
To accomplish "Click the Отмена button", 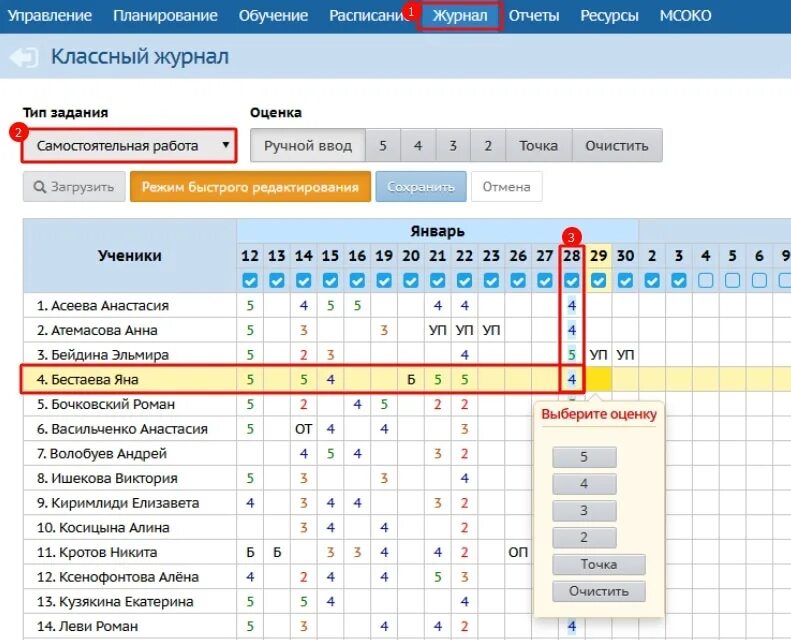I will [x=506, y=187].
